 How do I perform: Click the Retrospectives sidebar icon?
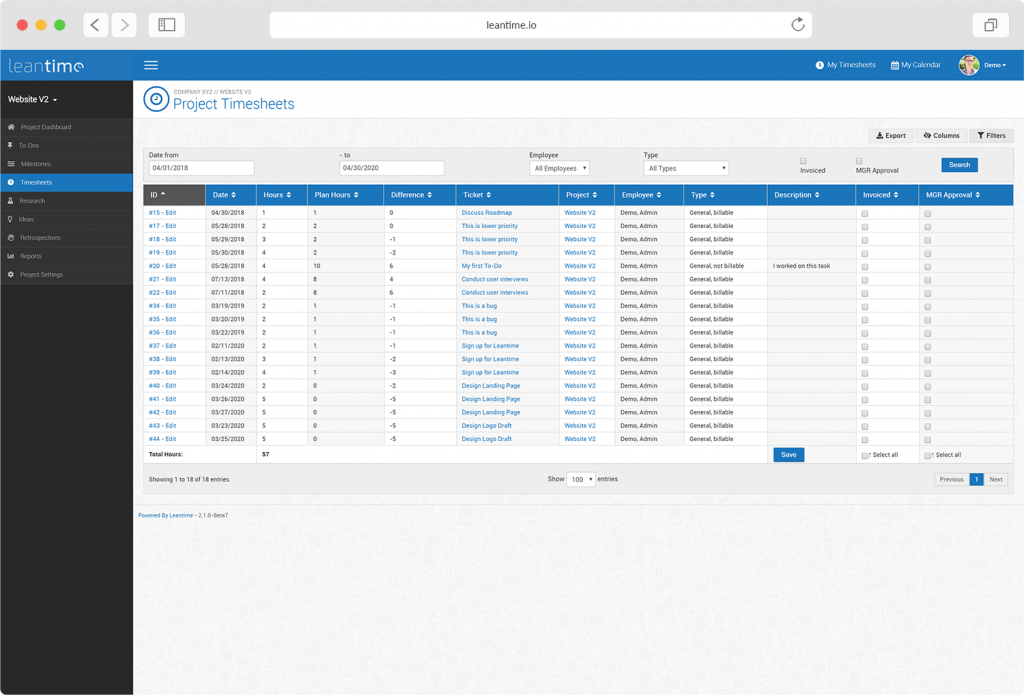click(x=11, y=238)
